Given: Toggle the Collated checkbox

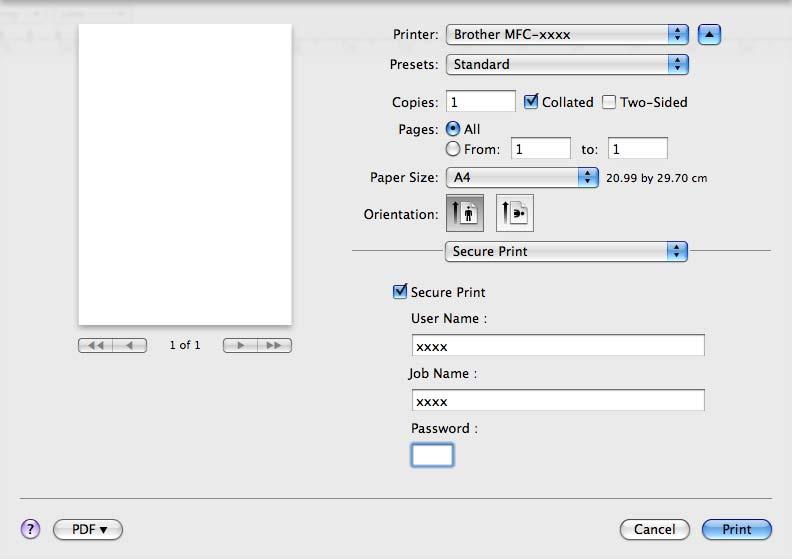Looking at the screenshot, I should point(531,101).
